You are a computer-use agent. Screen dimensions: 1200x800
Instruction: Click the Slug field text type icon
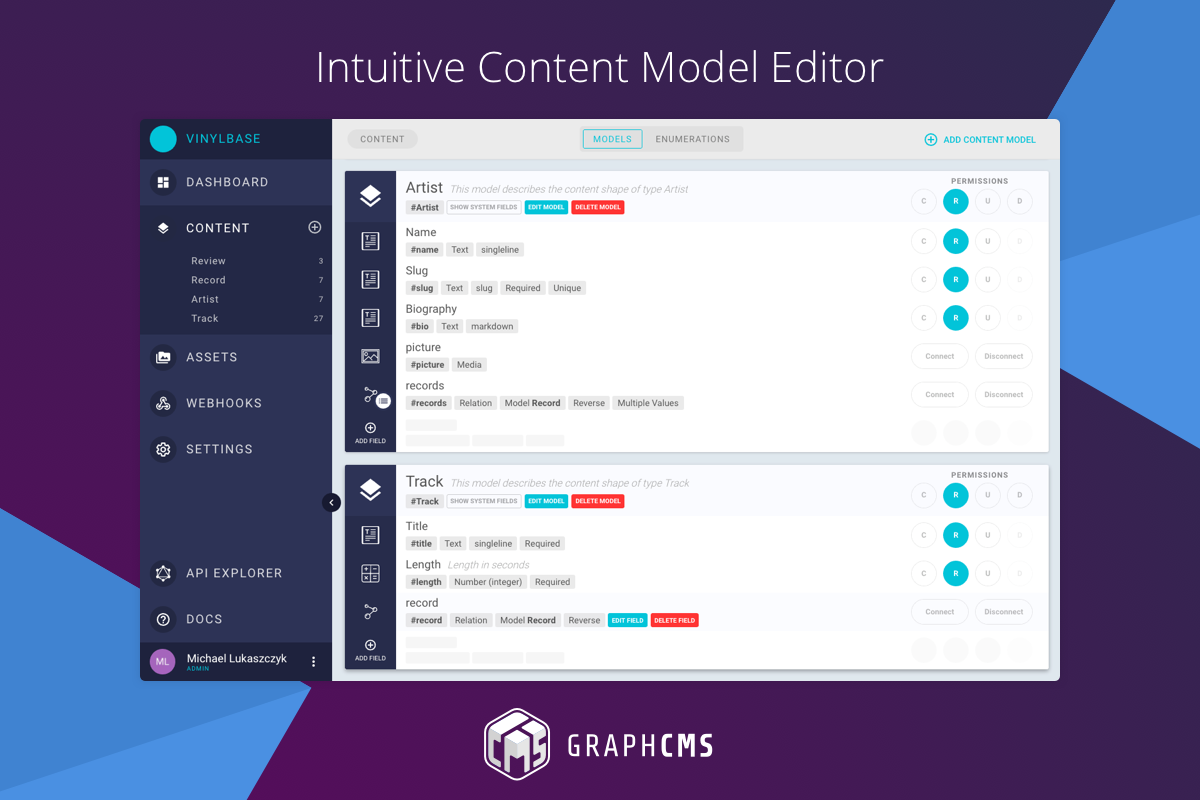pyautogui.click(x=370, y=279)
